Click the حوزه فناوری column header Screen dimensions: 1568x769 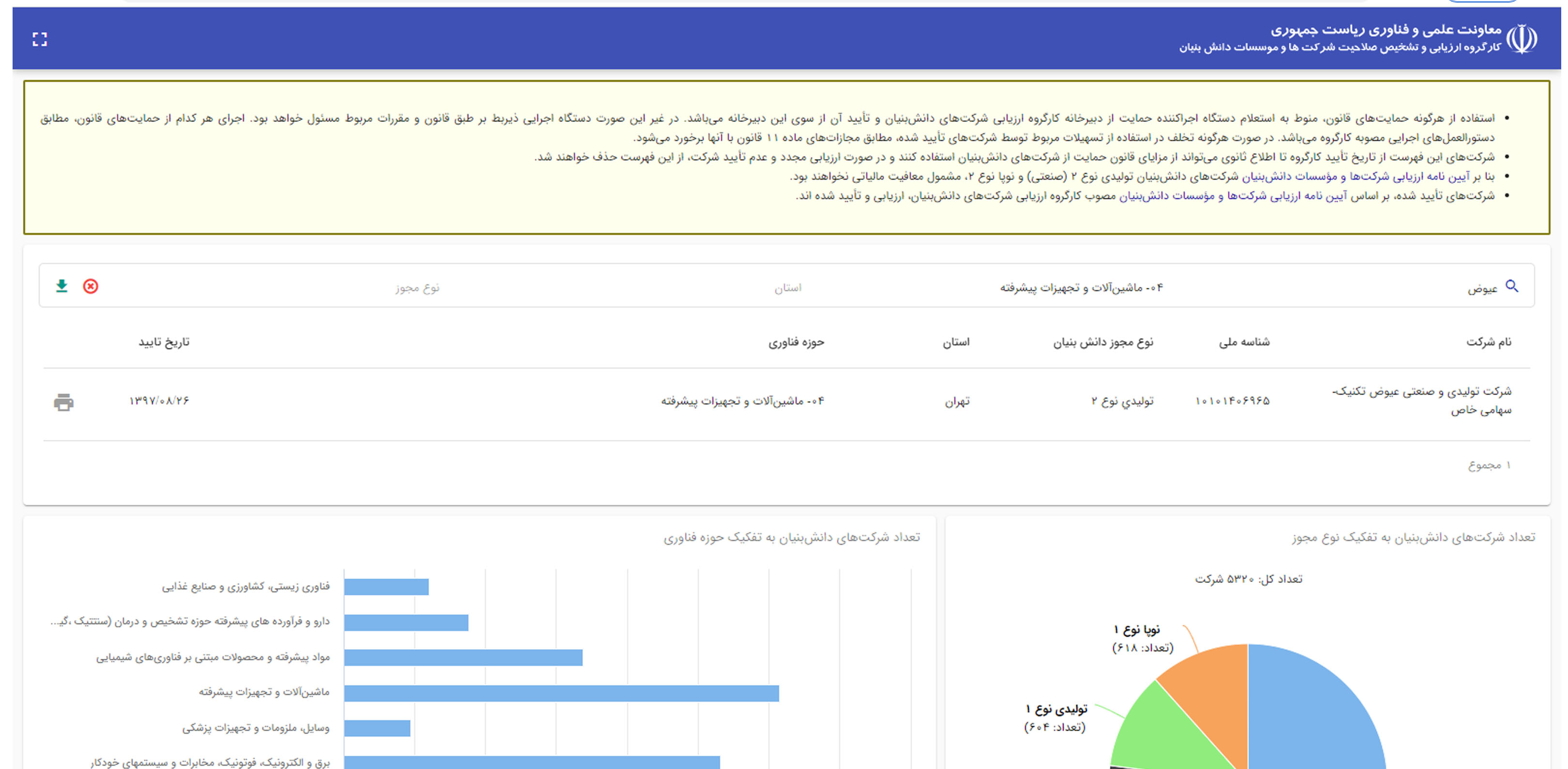coord(796,342)
